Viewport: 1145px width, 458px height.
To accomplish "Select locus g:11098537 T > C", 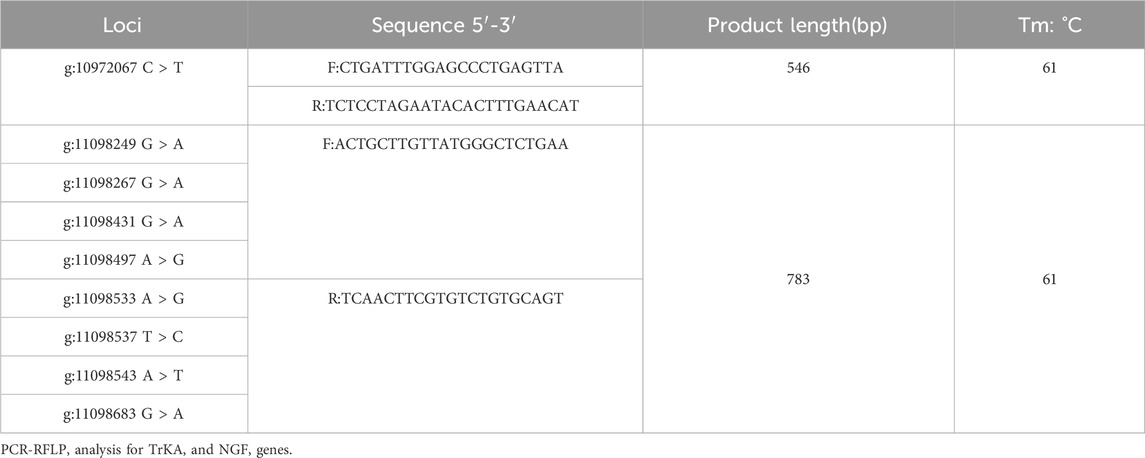I will [x=123, y=337].
